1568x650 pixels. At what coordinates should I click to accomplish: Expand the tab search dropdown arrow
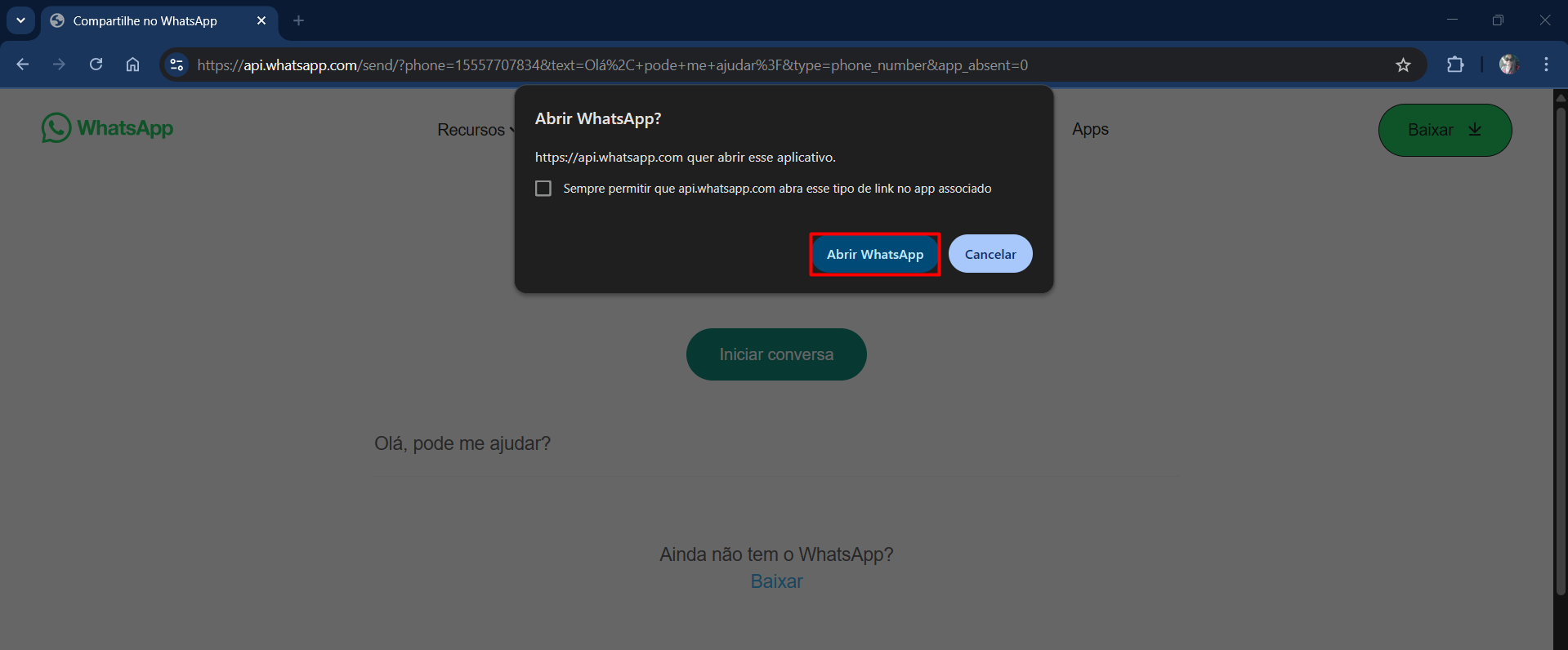point(20,20)
